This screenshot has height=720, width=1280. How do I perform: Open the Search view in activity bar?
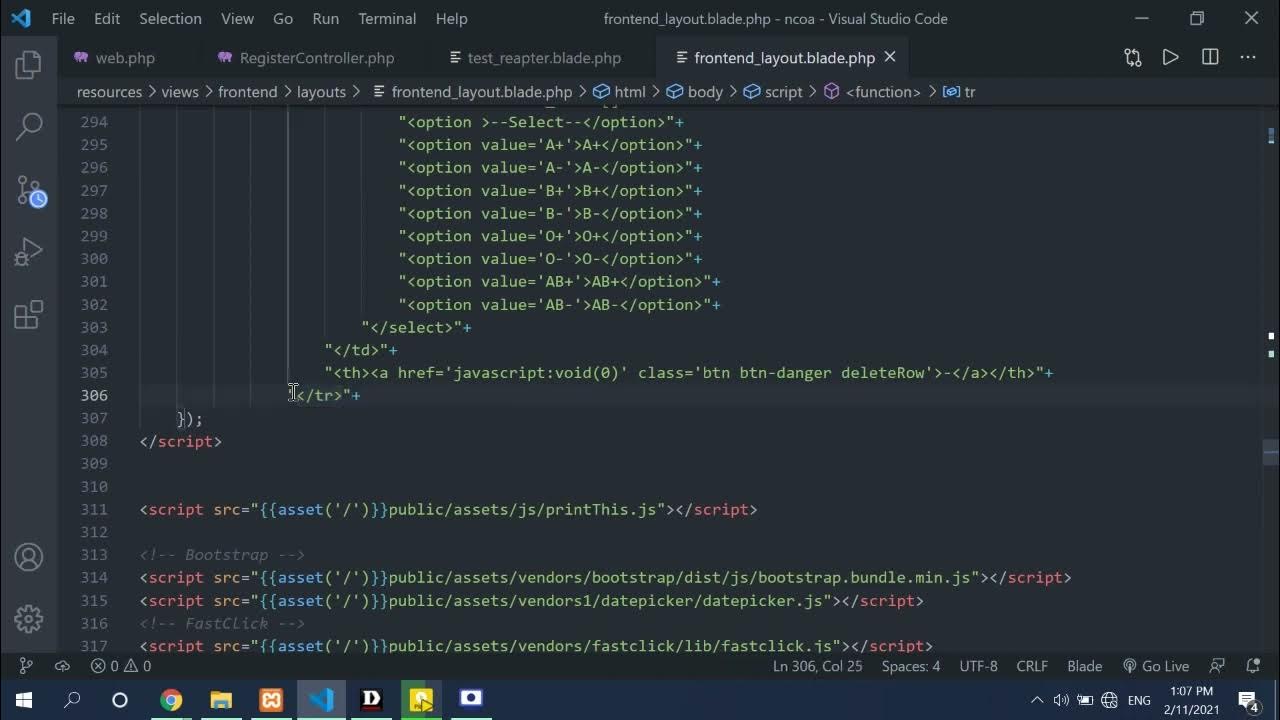pyautogui.click(x=29, y=126)
